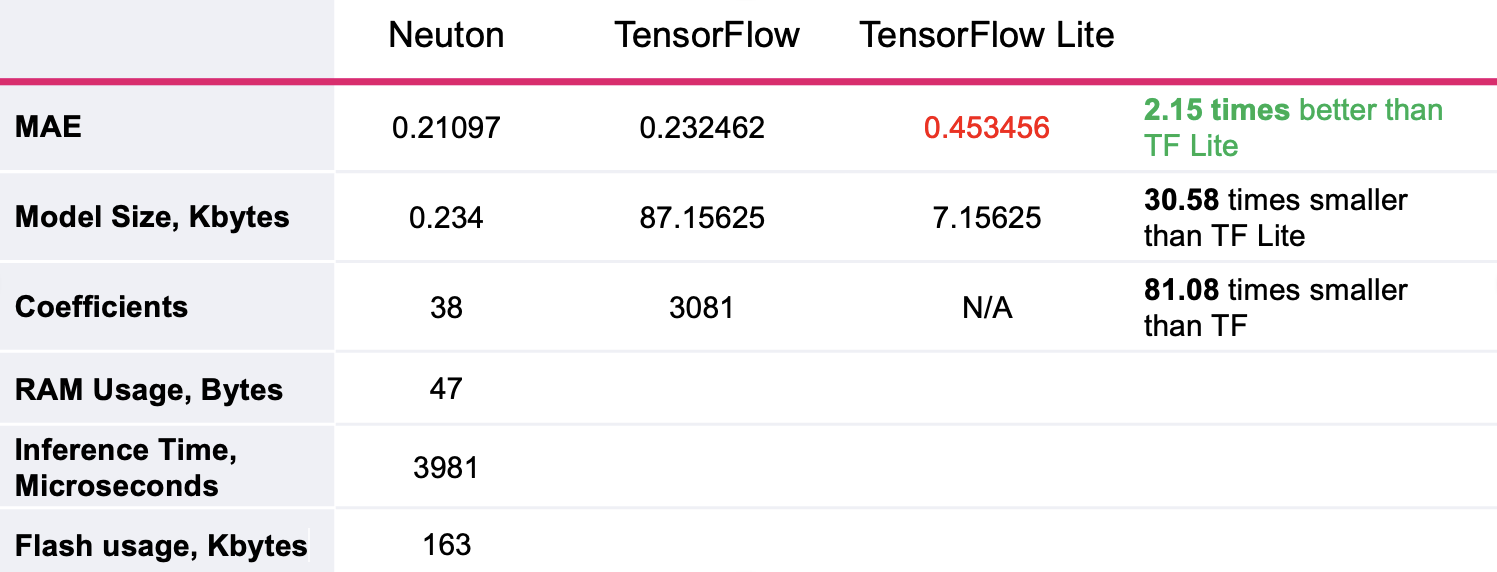Click the Neuton MAE value 0.21097
The image size is (1497, 572).
pyautogui.click(x=446, y=128)
